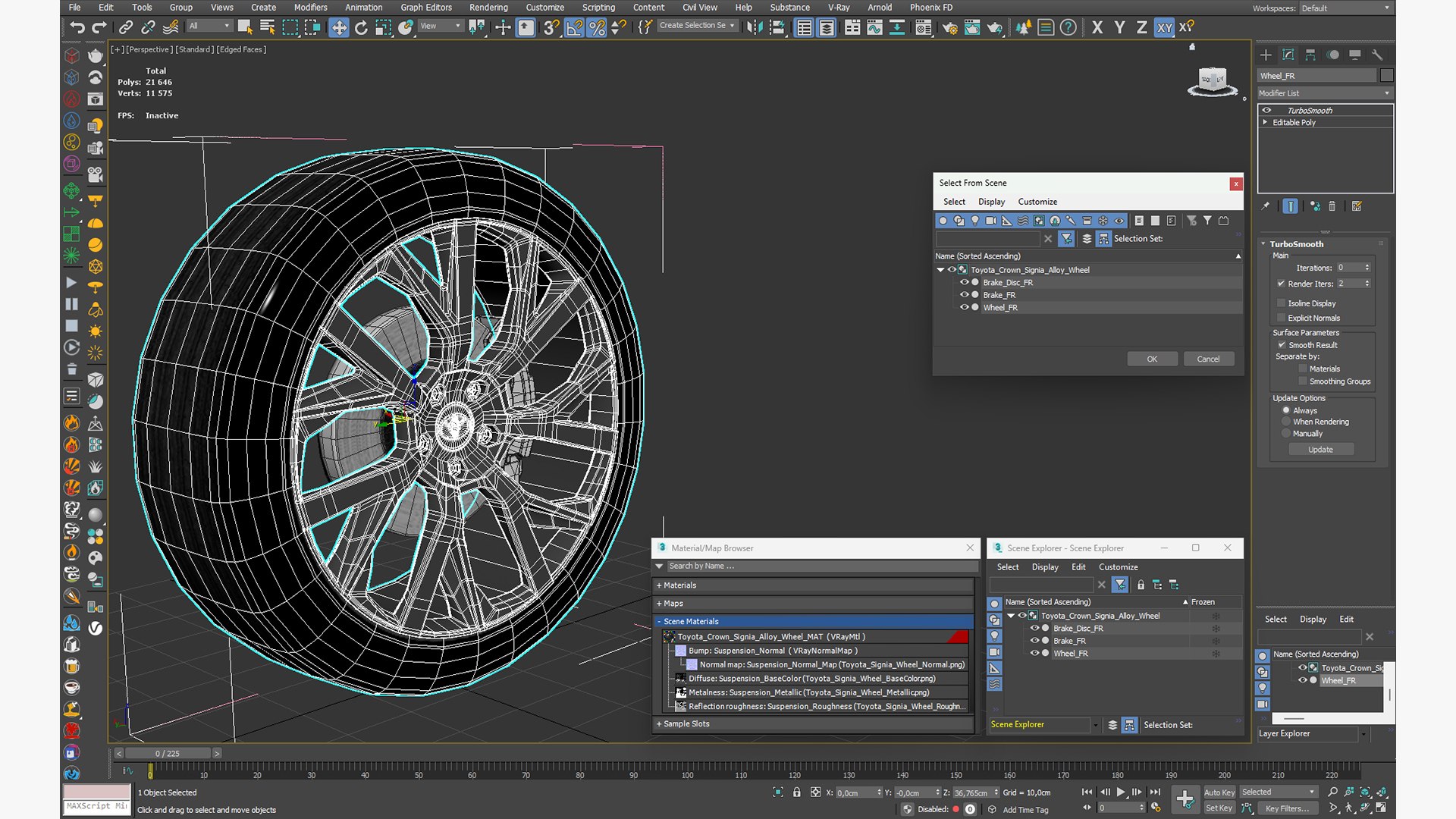Screen dimensions: 1456x819
Task: Click the Auto Key button
Action: pyautogui.click(x=1219, y=792)
